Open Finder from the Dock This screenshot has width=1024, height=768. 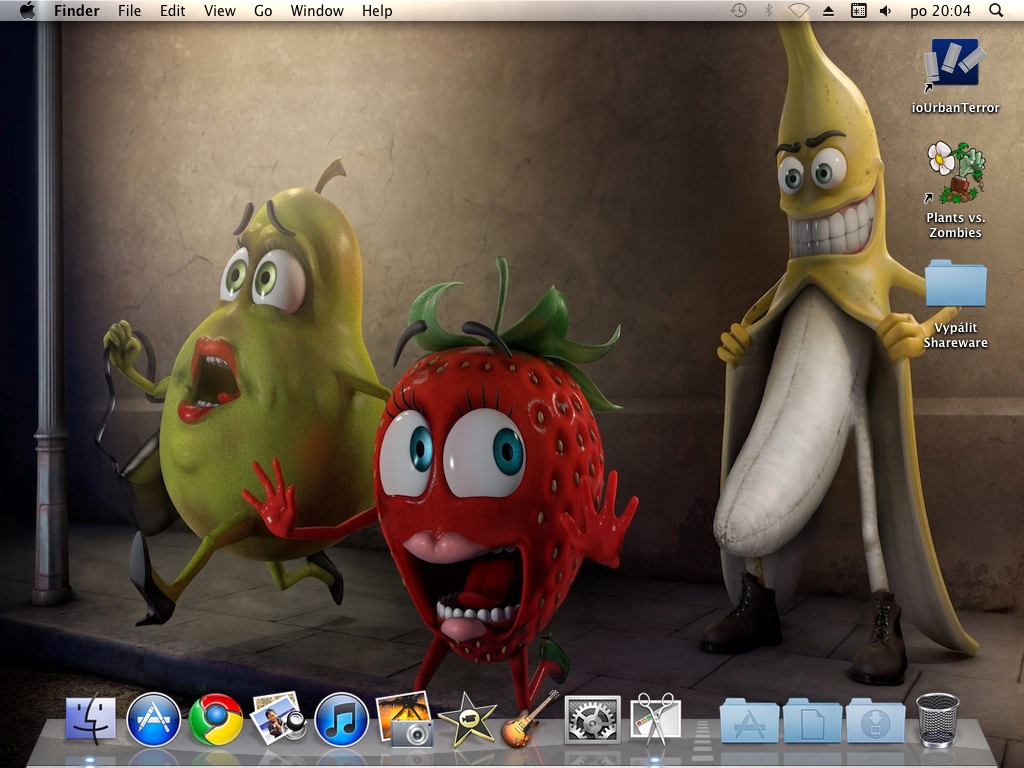coord(91,720)
